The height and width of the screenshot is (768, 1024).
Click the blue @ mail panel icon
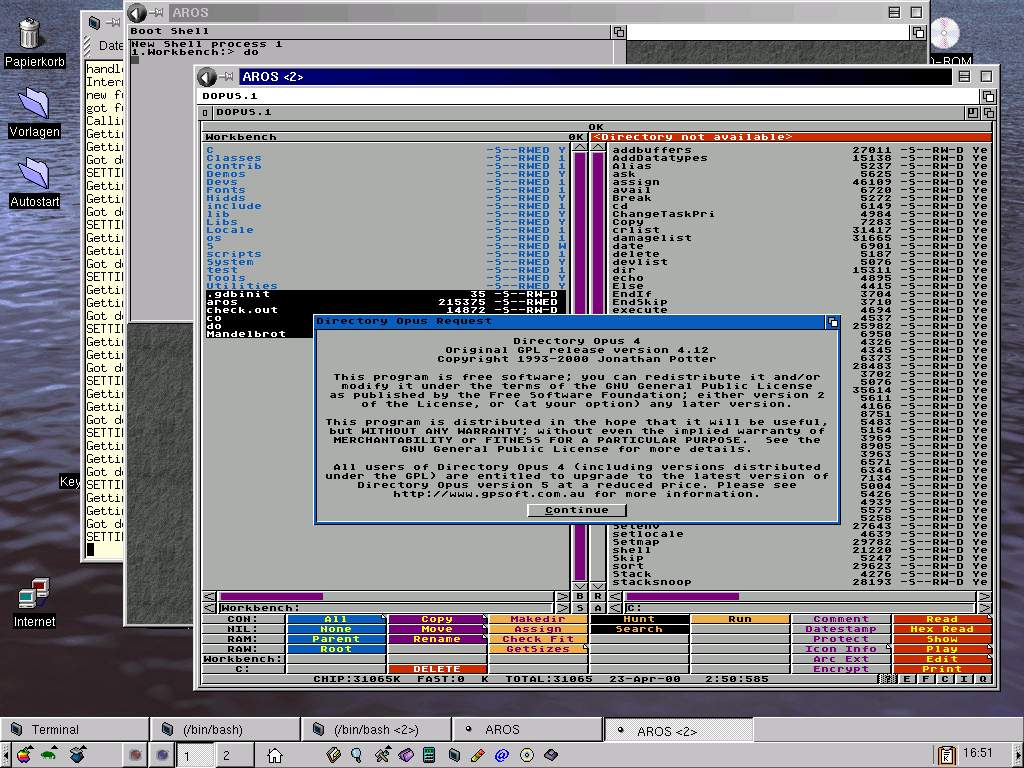502,756
